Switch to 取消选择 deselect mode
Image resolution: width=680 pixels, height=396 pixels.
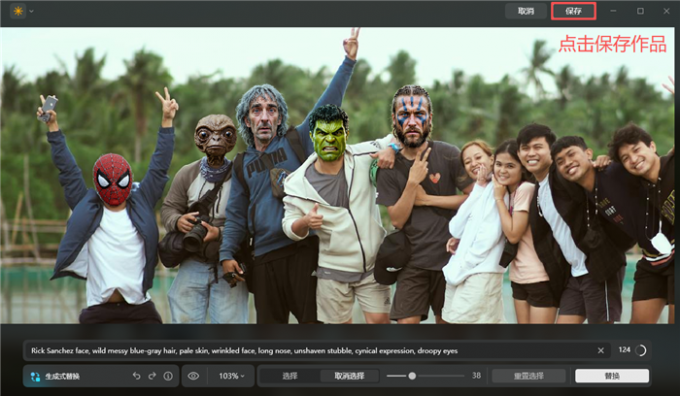pyautogui.click(x=349, y=376)
